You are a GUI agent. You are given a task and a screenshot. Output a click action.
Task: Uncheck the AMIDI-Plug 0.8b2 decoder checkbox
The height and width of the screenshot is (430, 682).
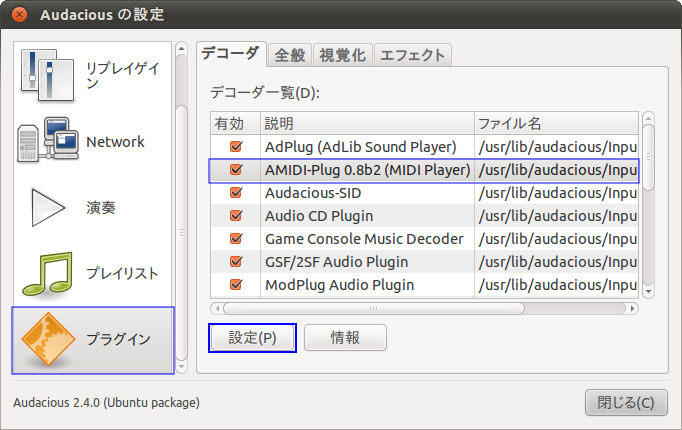236,170
